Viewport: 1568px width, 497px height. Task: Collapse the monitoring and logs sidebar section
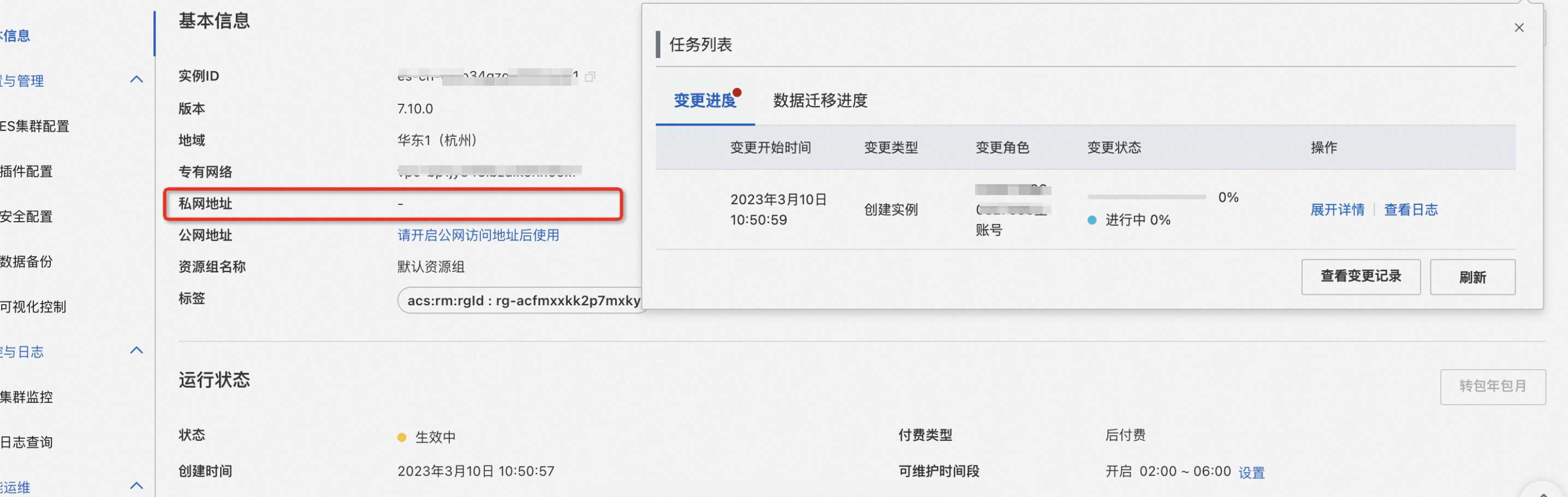[x=136, y=350]
